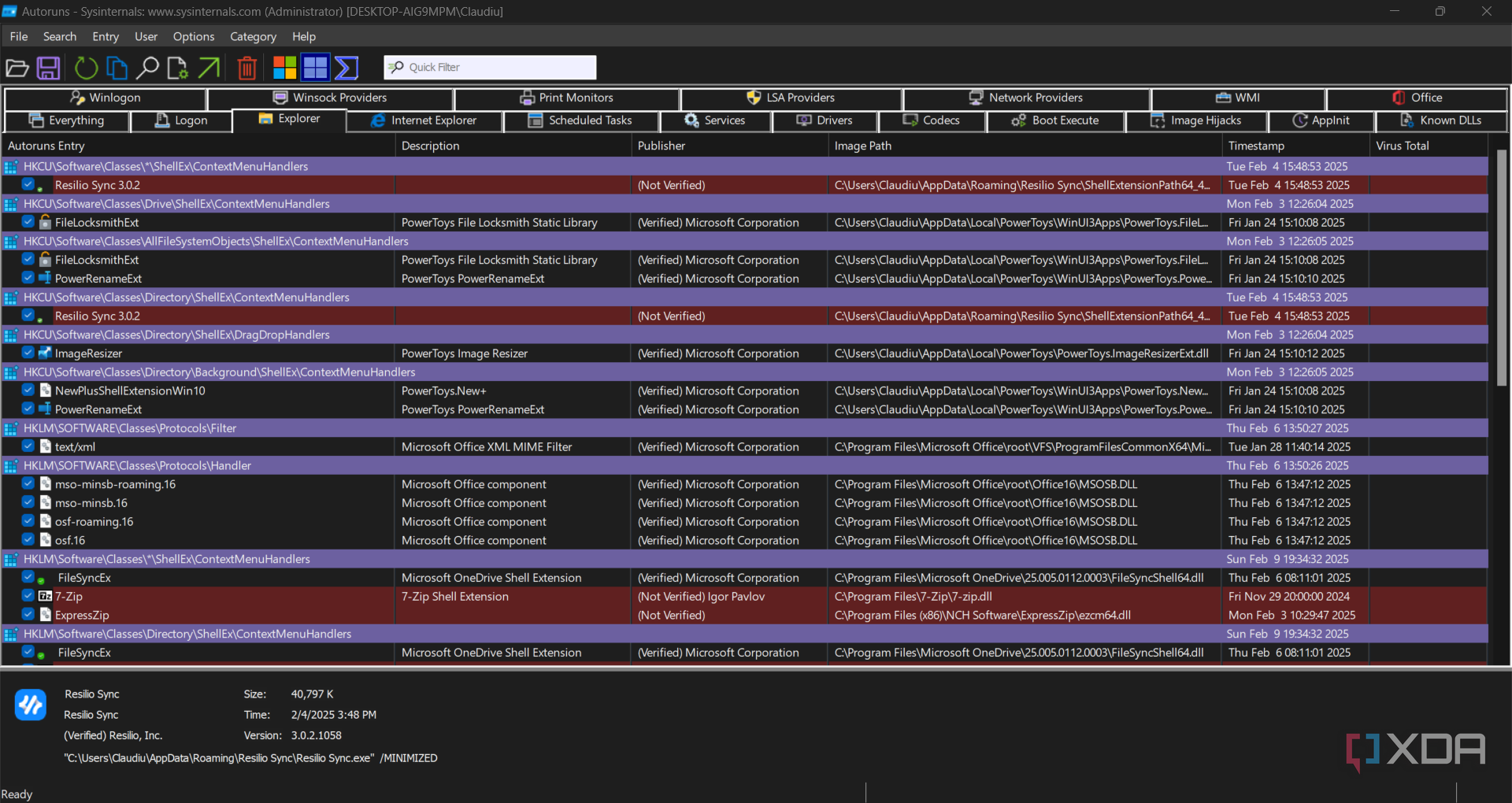
Task: Sort by the Publisher column header
Action: tap(729, 146)
